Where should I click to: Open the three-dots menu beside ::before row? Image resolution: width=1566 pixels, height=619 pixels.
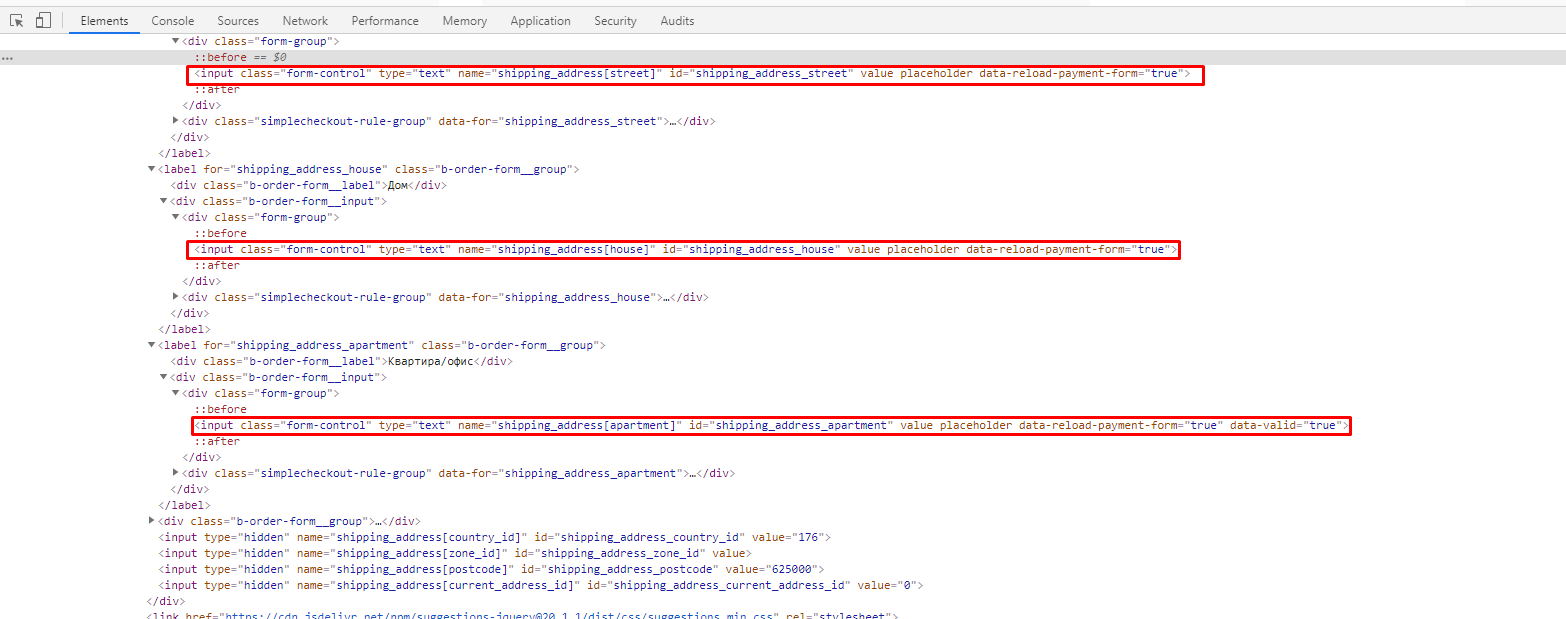tap(7, 58)
